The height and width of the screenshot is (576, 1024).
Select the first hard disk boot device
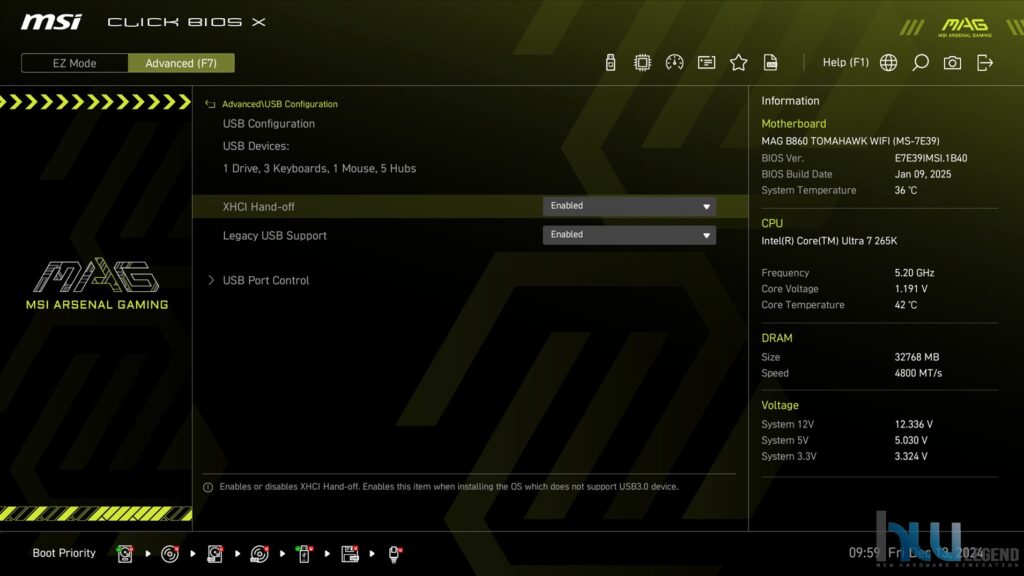[x=125, y=554]
